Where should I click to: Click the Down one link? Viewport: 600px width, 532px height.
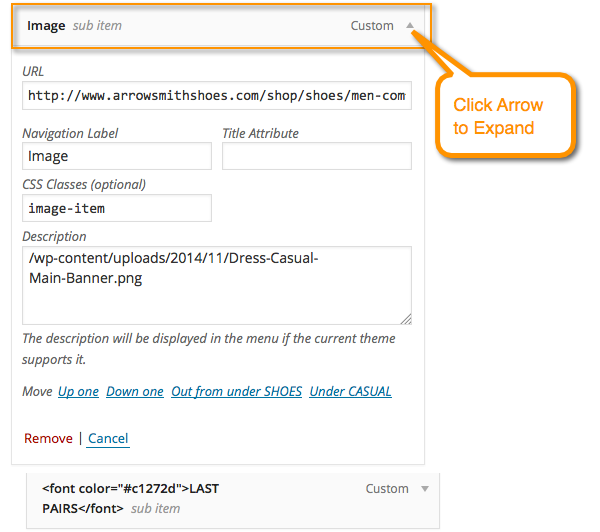point(134,392)
